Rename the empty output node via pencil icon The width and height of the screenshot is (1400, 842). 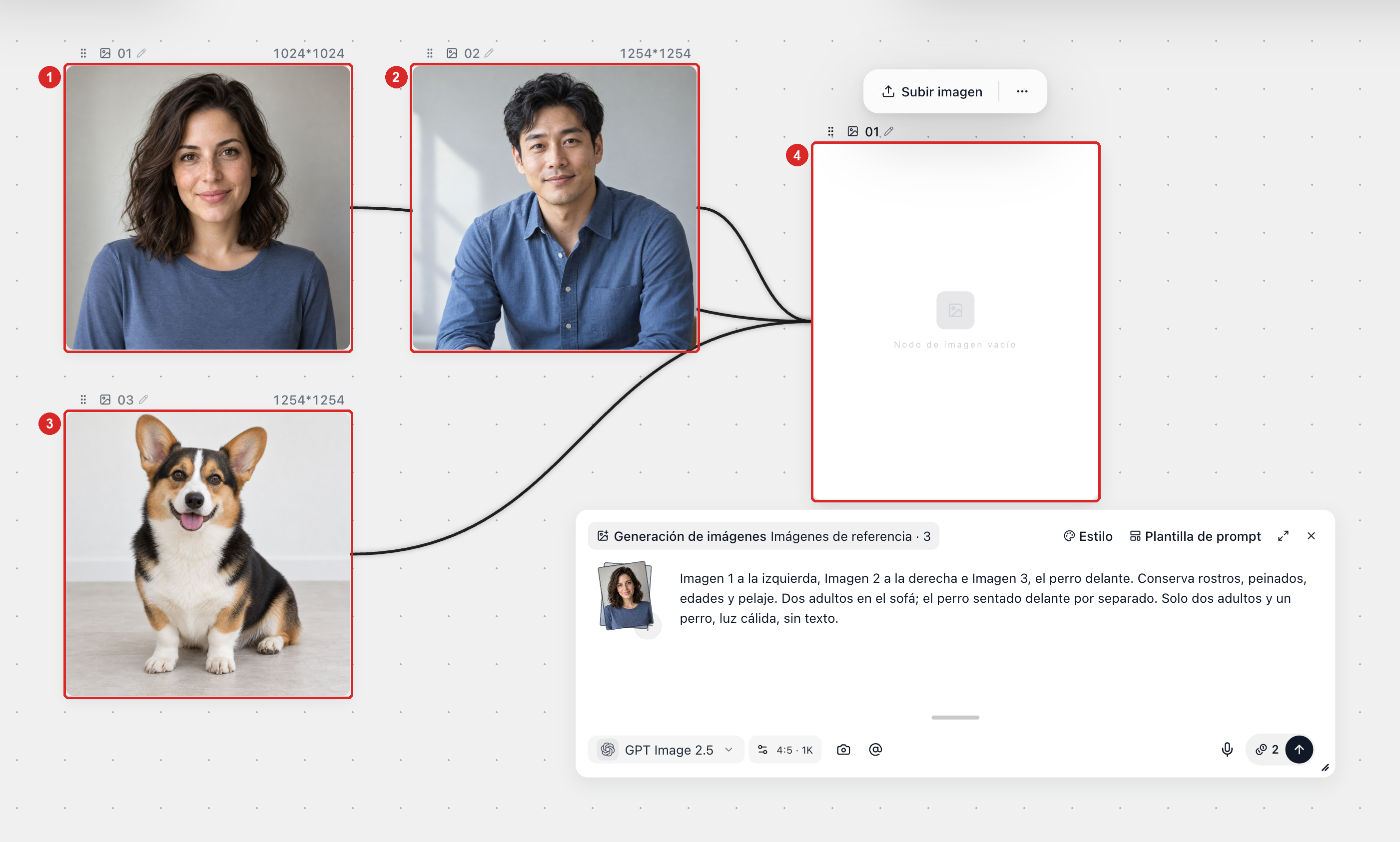(889, 131)
